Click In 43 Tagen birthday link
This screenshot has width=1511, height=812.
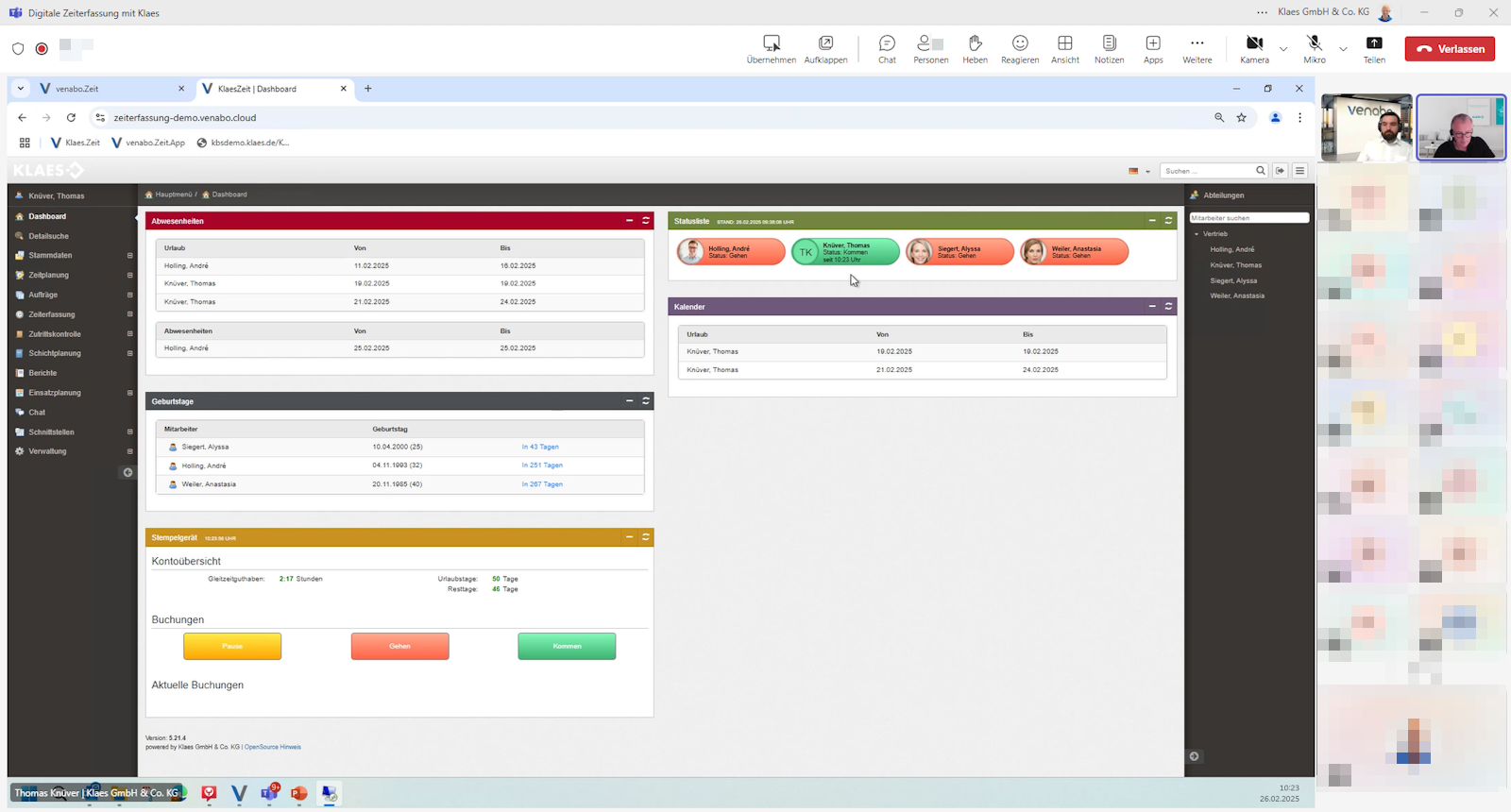540,447
